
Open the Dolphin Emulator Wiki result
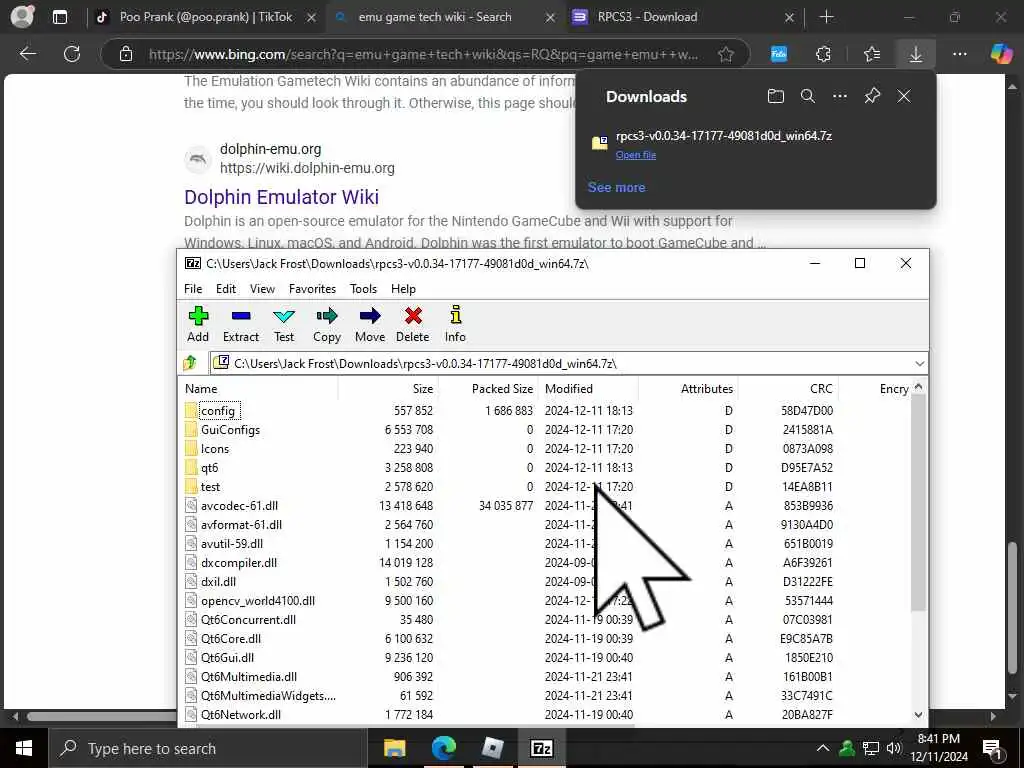(x=281, y=197)
